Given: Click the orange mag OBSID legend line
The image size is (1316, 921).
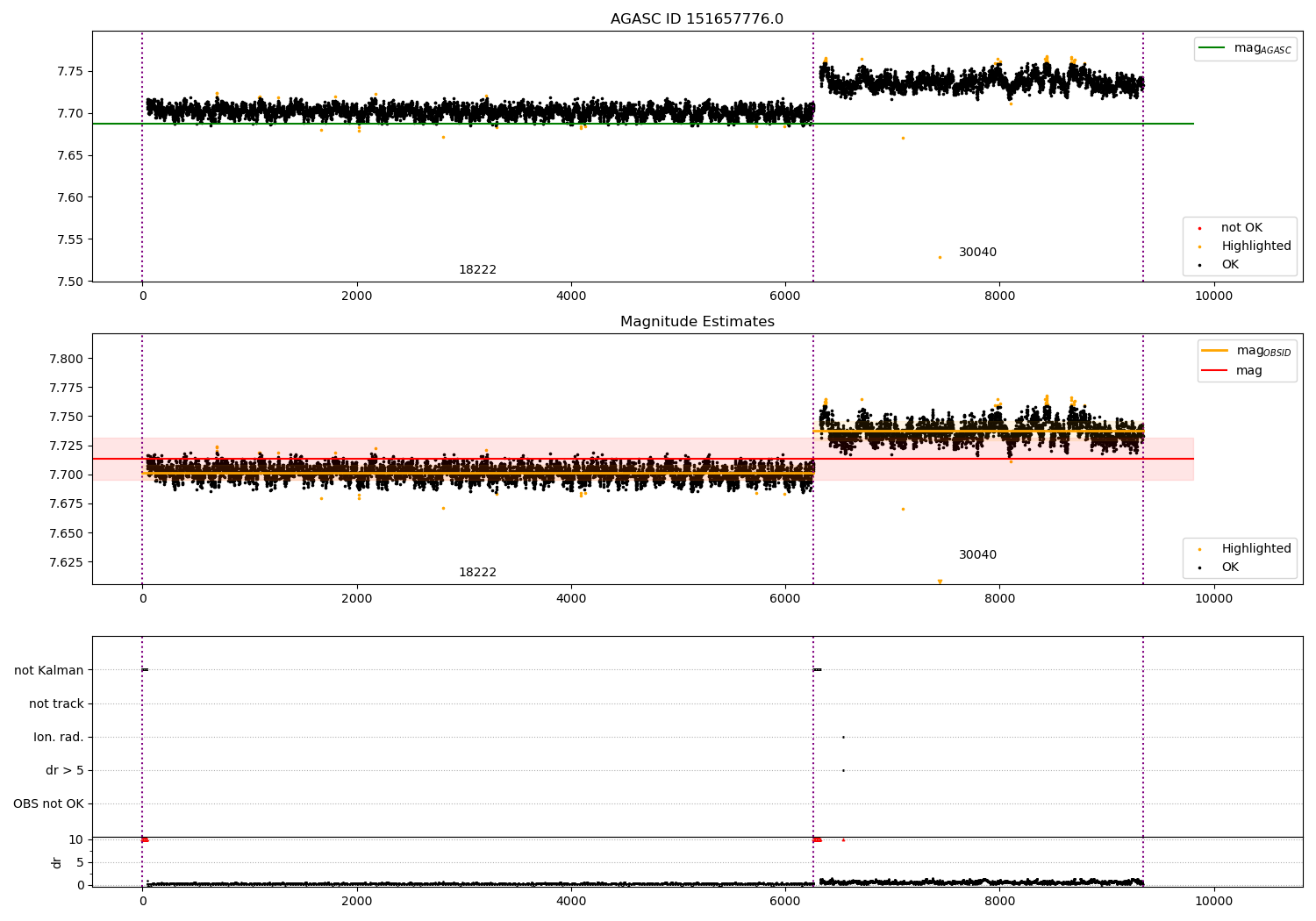Looking at the screenshot, I should coord(1215,351).
